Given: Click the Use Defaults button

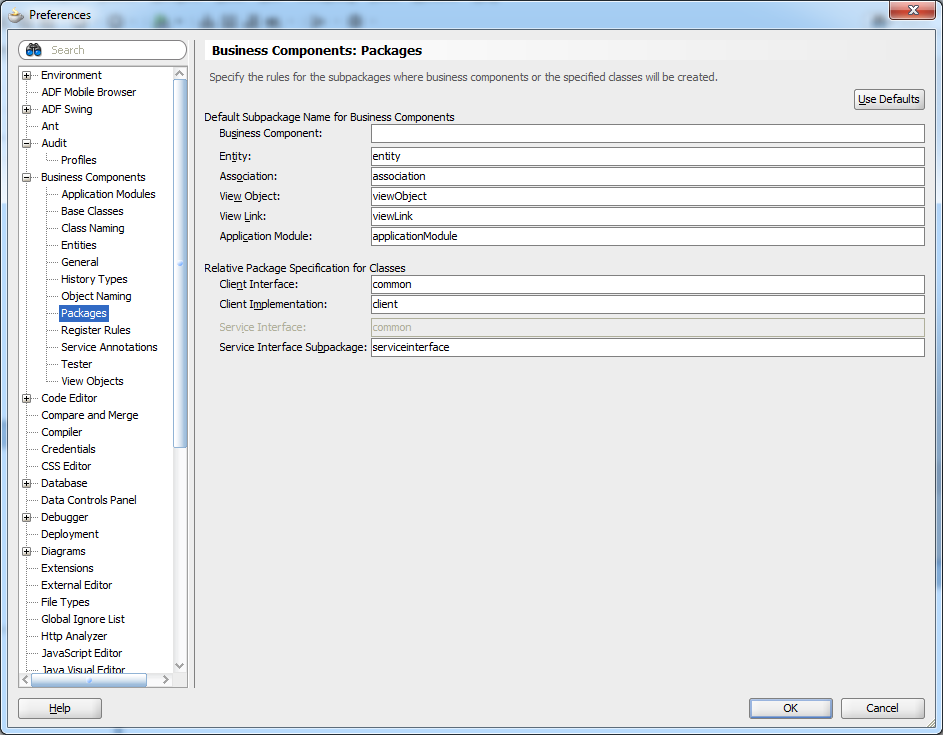Looking at the screenshot, I should coord(888,99).
